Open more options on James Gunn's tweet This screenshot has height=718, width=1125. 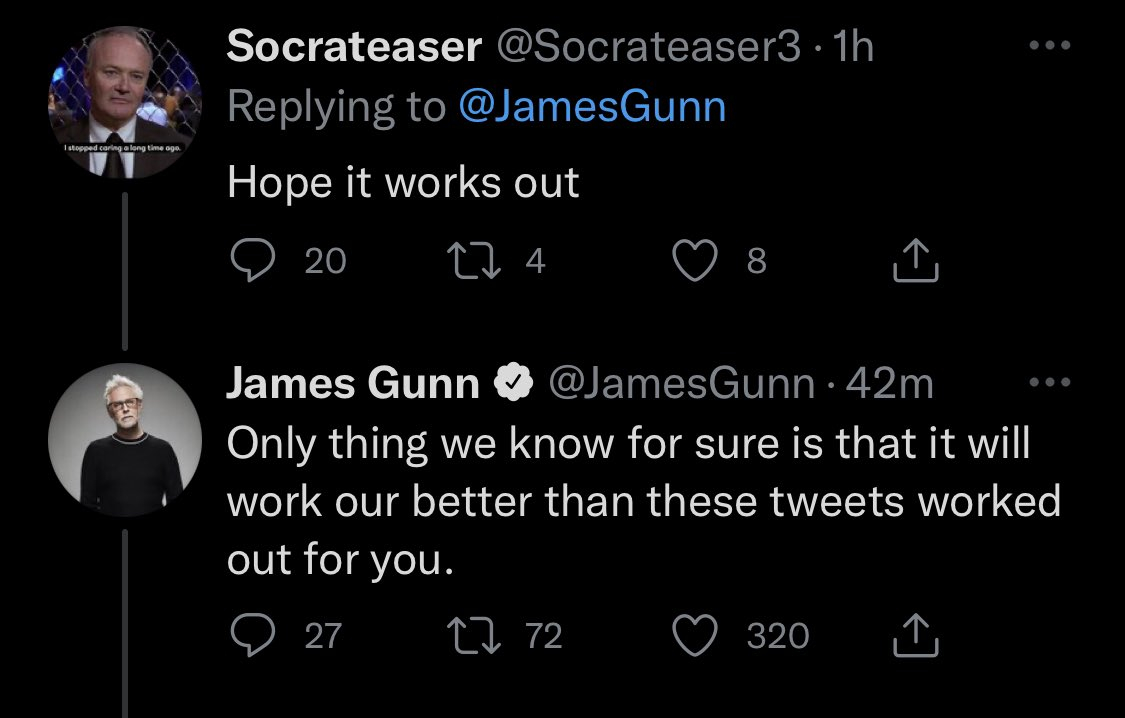pyautogui.click(x=1051, y=382)
